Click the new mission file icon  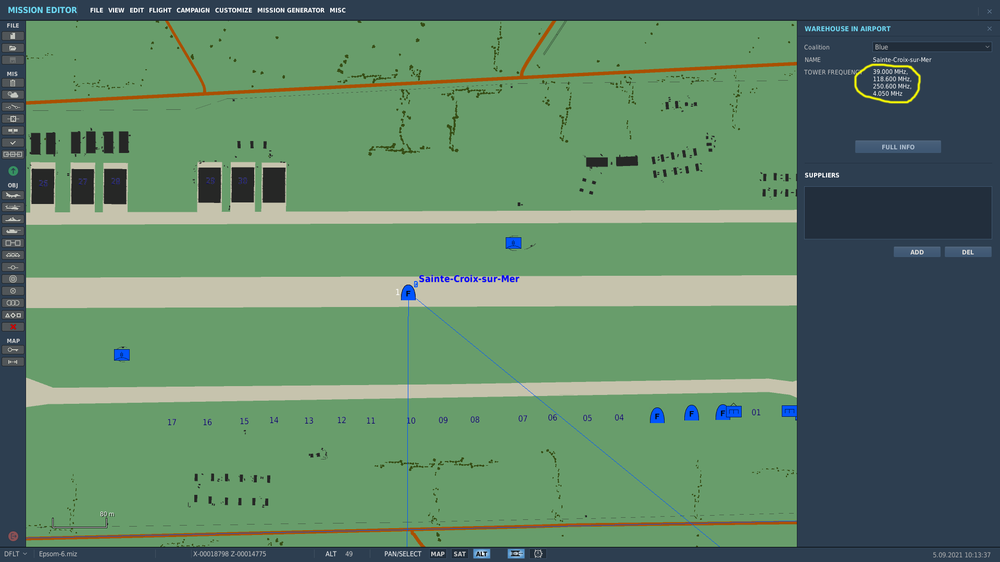tap(13, 36)
